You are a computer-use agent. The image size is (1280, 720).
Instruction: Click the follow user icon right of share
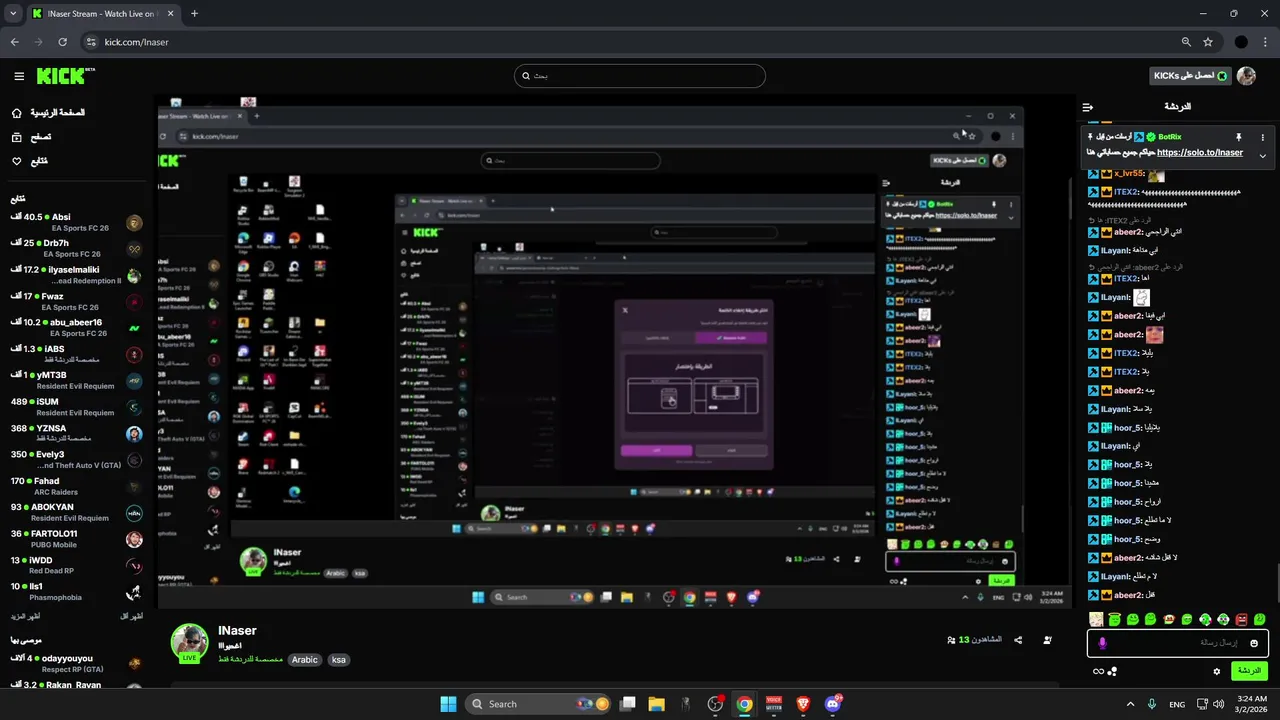click(x=1047, y=640)
